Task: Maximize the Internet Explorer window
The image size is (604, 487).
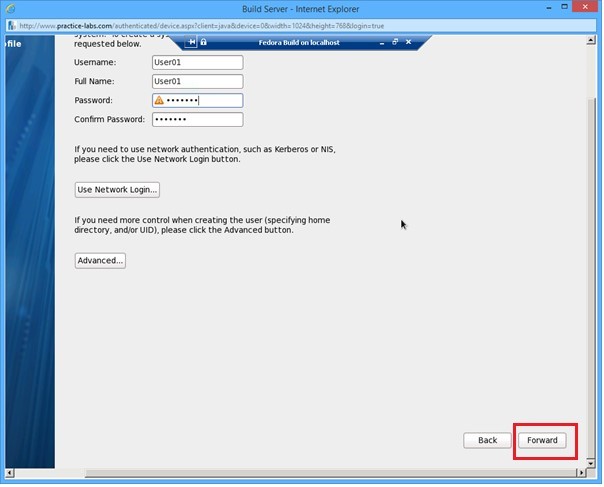Action: click(564, 7)
